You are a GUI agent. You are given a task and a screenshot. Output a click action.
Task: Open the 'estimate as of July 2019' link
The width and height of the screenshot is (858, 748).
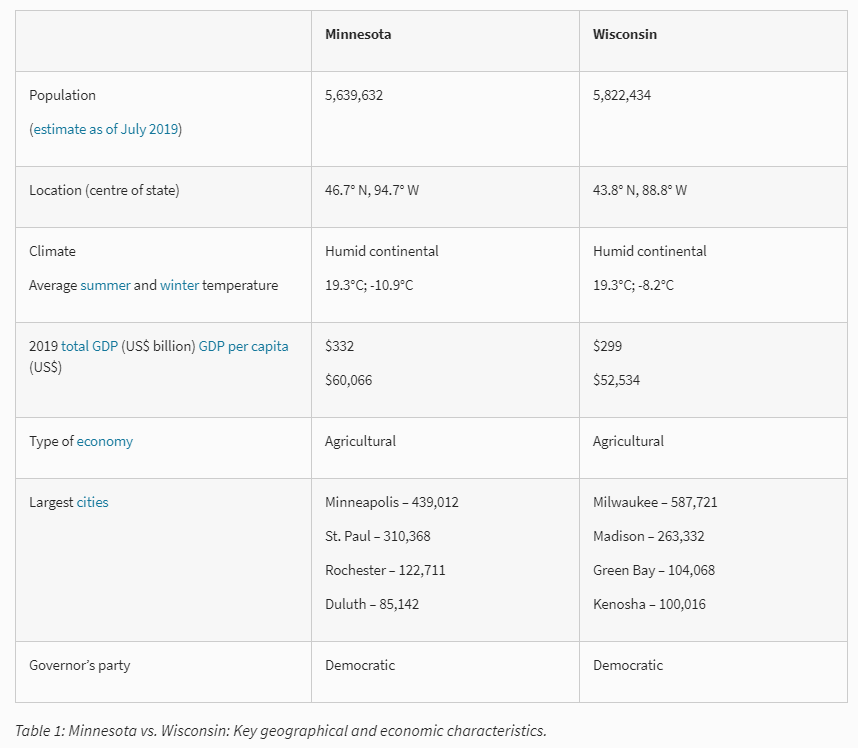tap(106, 129)
